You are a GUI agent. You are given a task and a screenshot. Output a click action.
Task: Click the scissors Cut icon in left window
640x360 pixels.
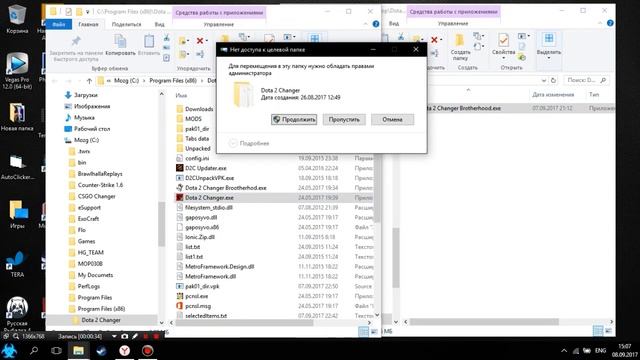(x=167, y=38)
